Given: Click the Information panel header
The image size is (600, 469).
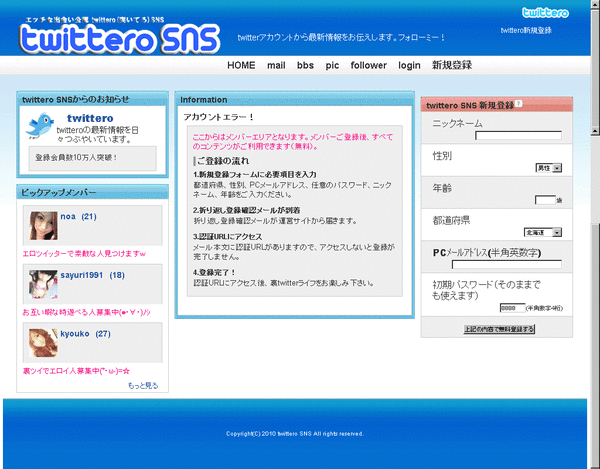Looking at the screenshot, I should 295,99.
